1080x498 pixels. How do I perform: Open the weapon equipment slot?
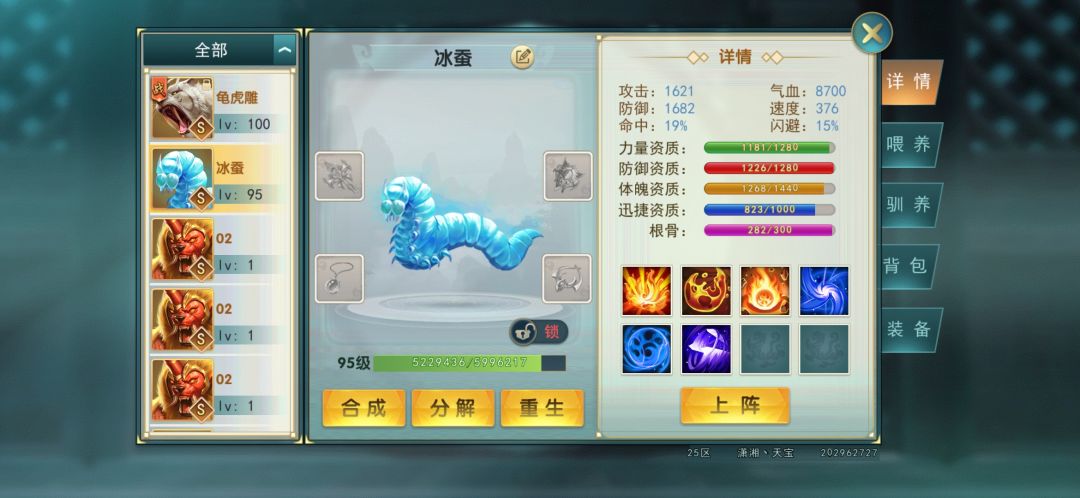(x=340, y=176)
